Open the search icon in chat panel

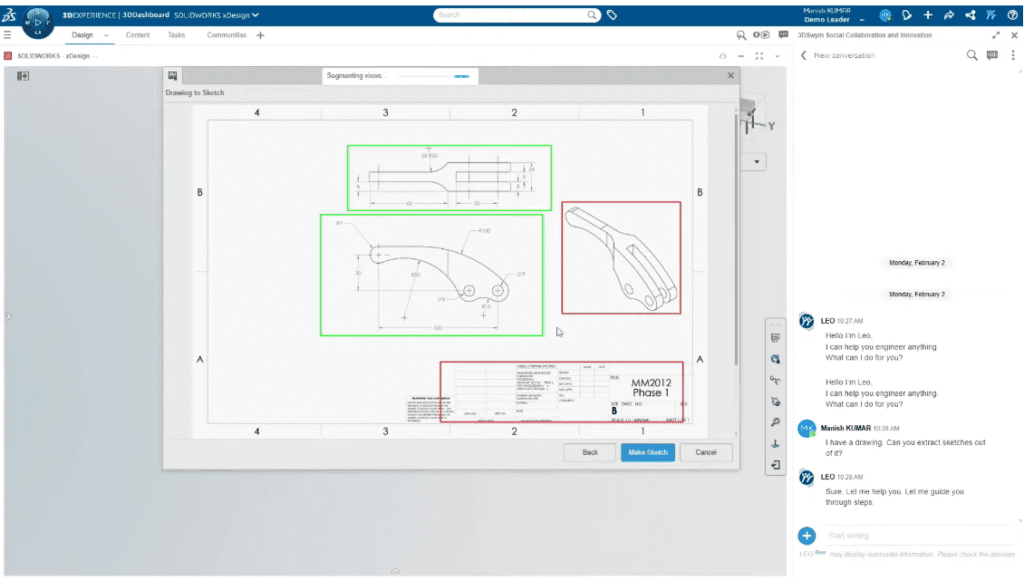971,55
